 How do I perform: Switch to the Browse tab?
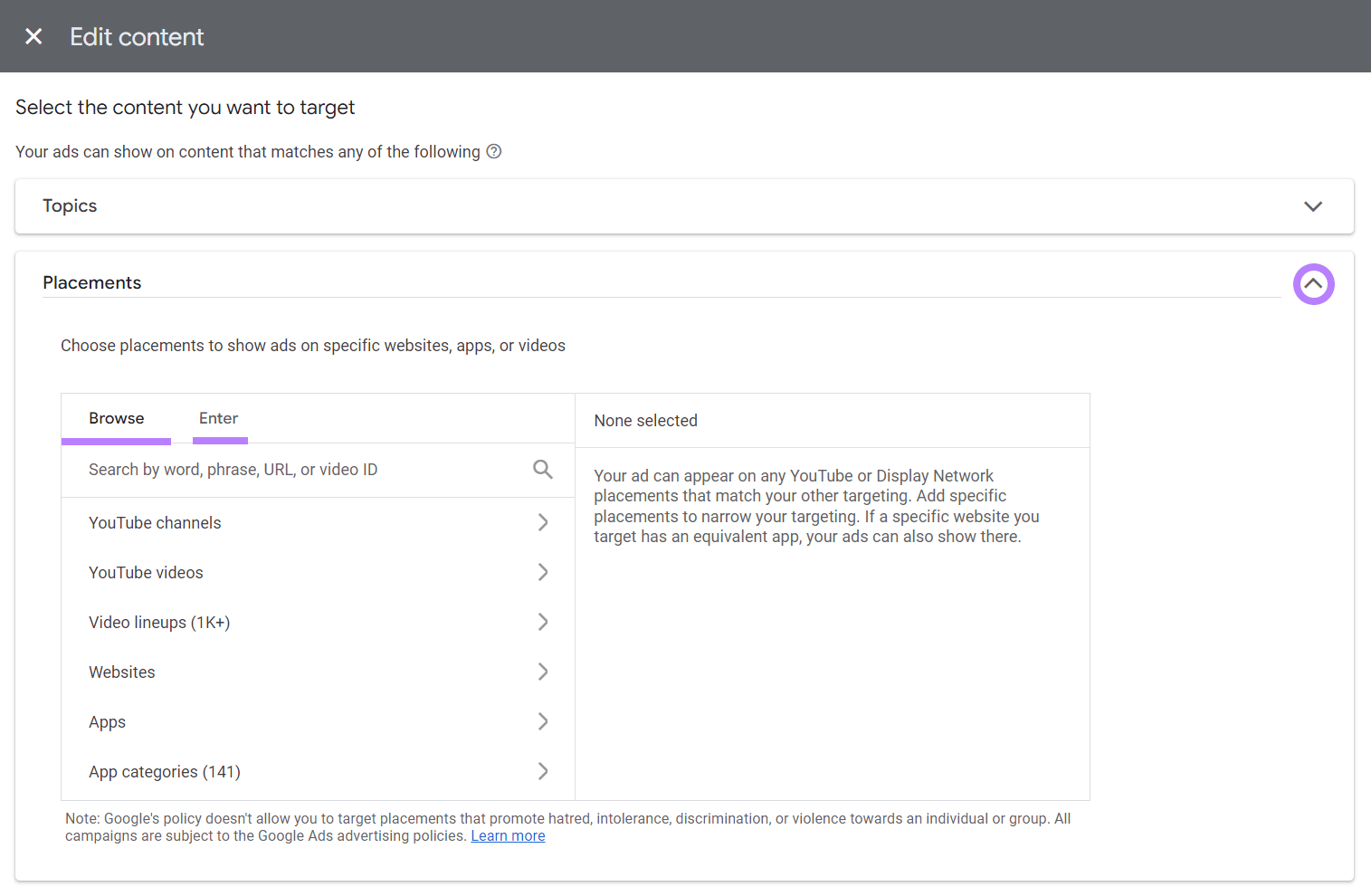coord(116,418)
